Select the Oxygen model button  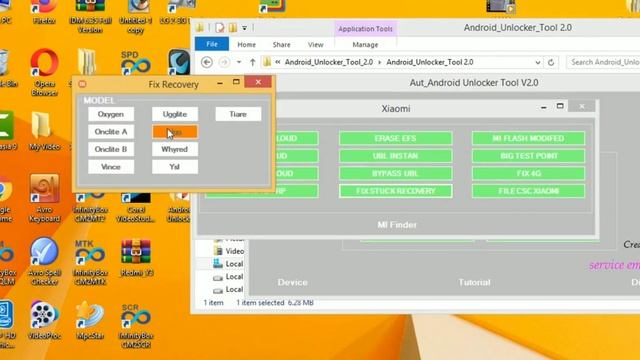[111, 114]
